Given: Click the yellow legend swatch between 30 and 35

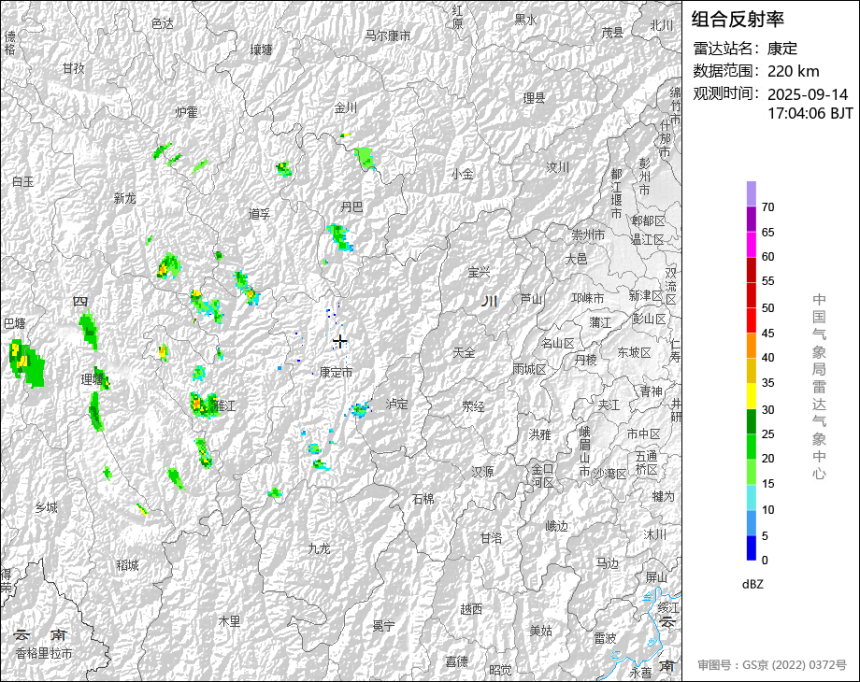Looking at the screenshot, I should (x=751, y=396).
